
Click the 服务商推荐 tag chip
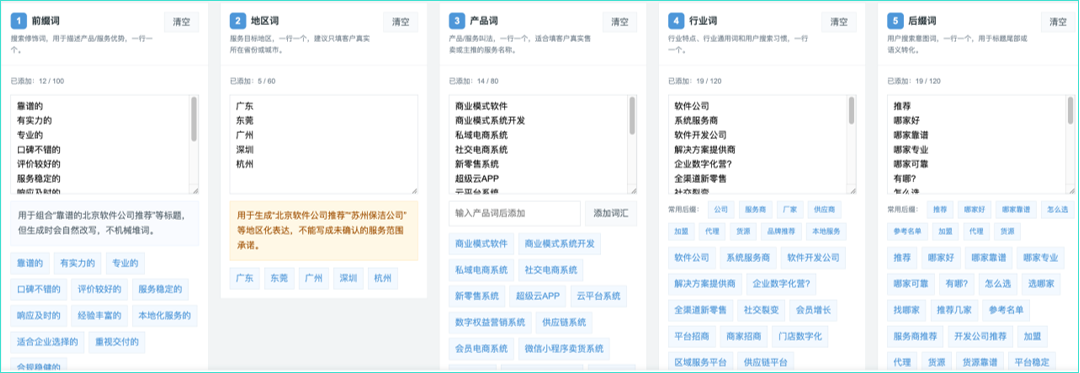pyautogui.click(x=915, y=337)
